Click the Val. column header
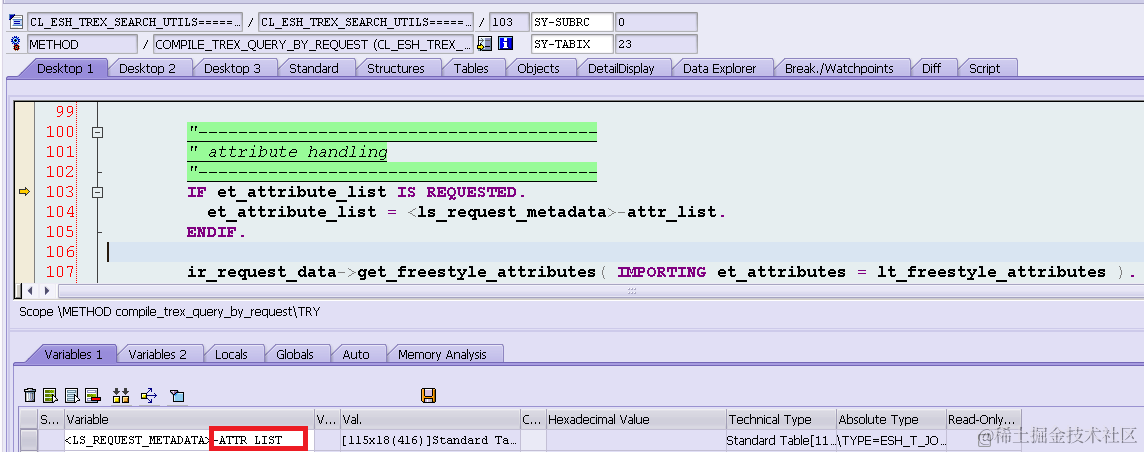 coord(430,419)
